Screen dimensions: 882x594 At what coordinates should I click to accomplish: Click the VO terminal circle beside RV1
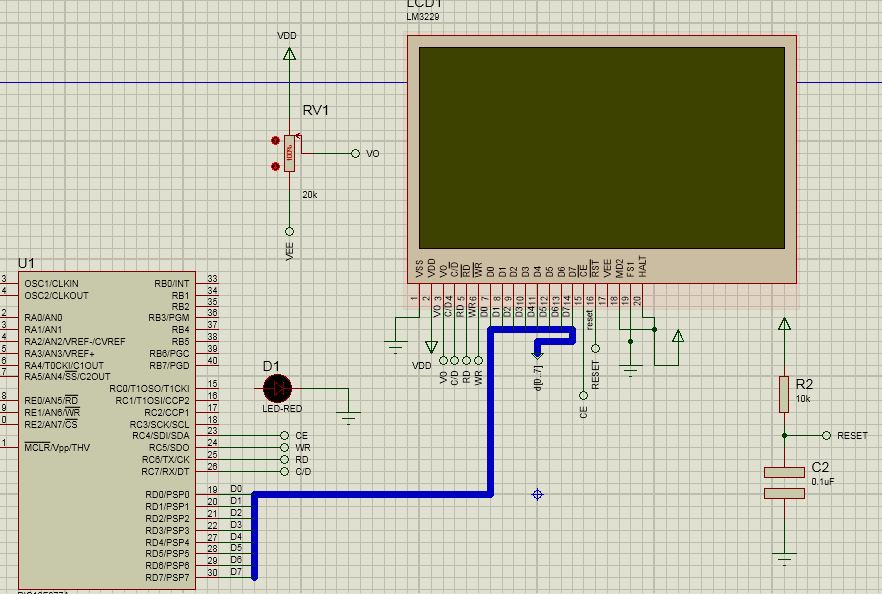click(x=355, y=154)
